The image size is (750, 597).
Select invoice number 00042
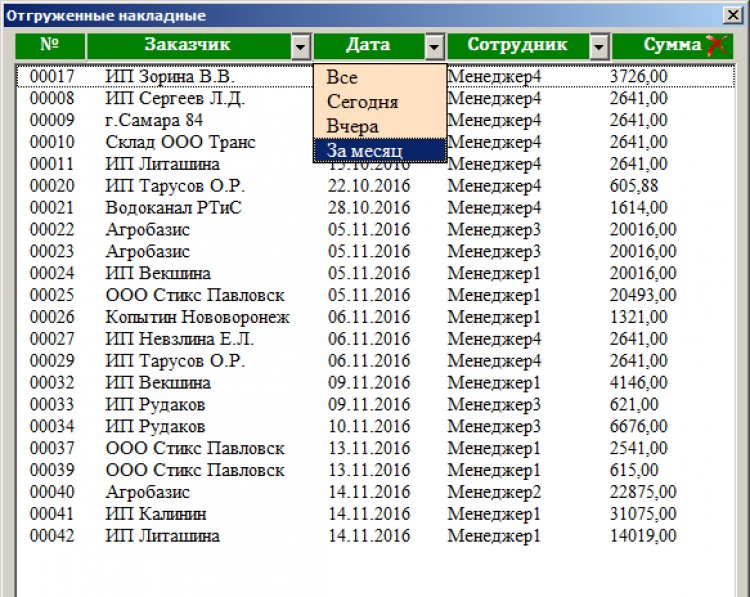(x=52, y=536)
